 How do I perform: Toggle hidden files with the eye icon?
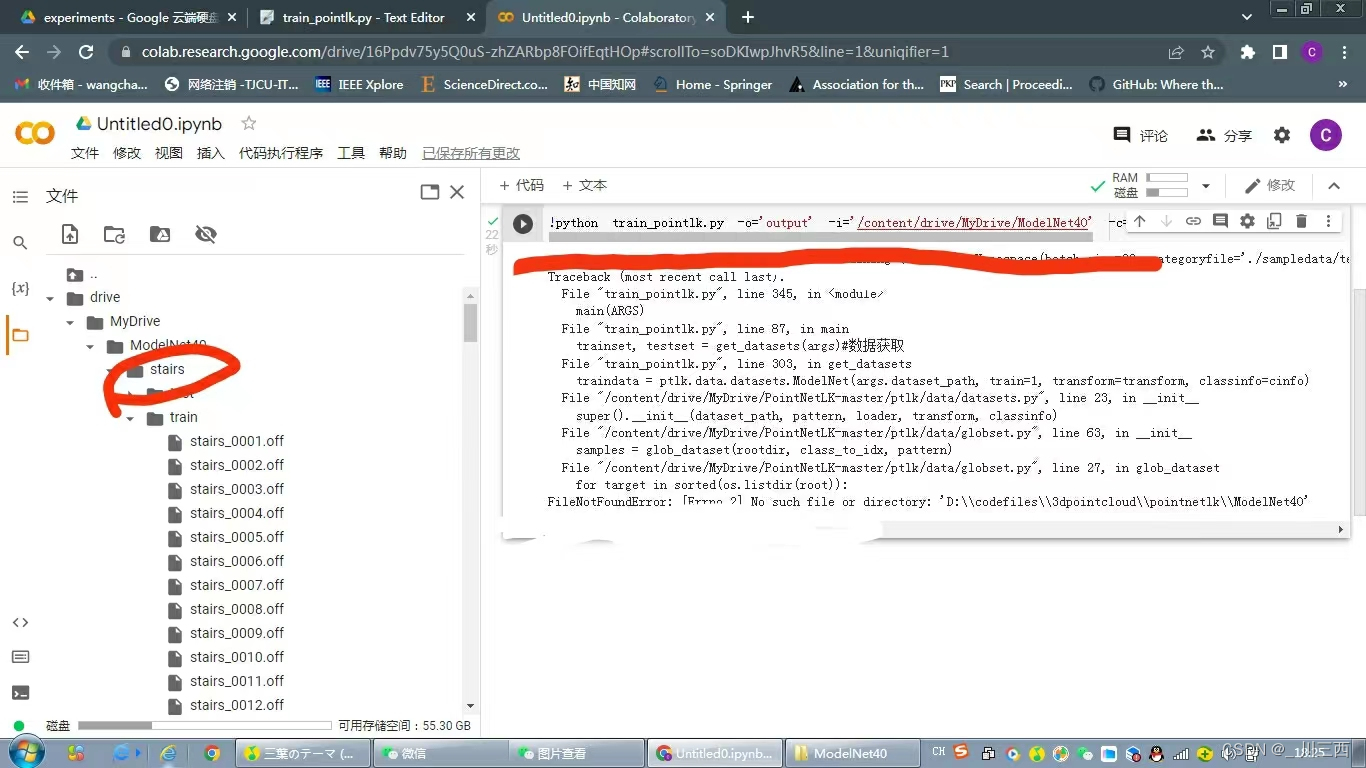(x=206, y=234)
